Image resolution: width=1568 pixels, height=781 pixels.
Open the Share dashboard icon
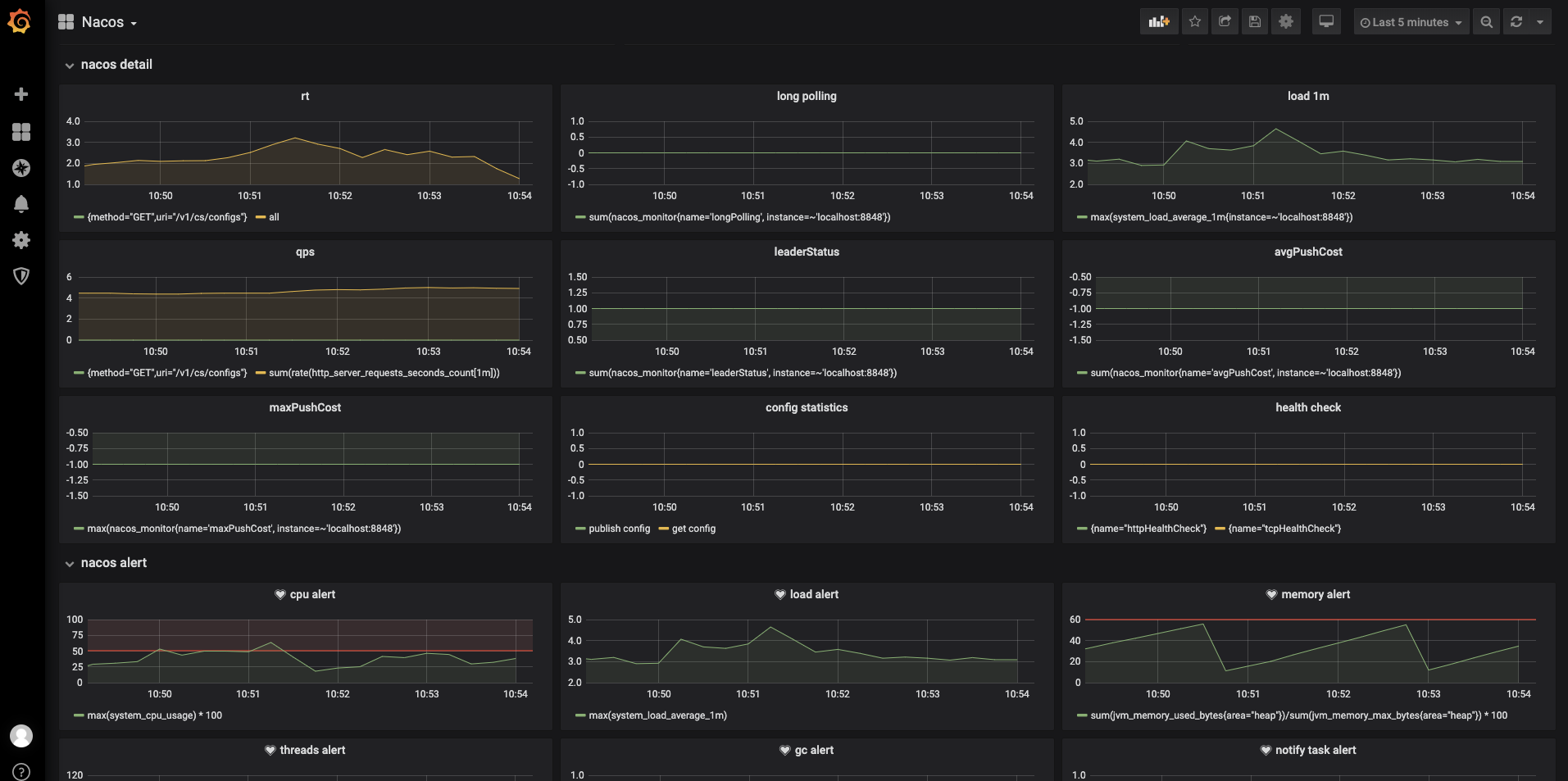(x=1225, y=22)
